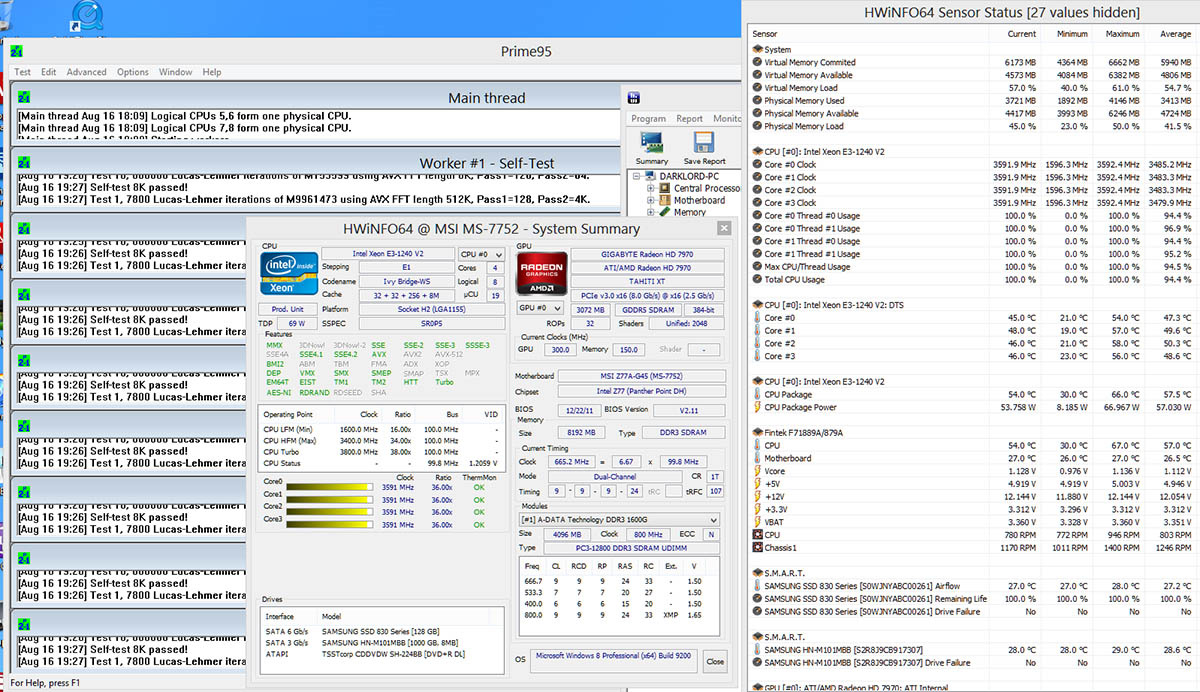The width and height of the screenshot is (1200, 692).
Task: Open the Program menu in HWiNFO64
Action: (649, 118)
